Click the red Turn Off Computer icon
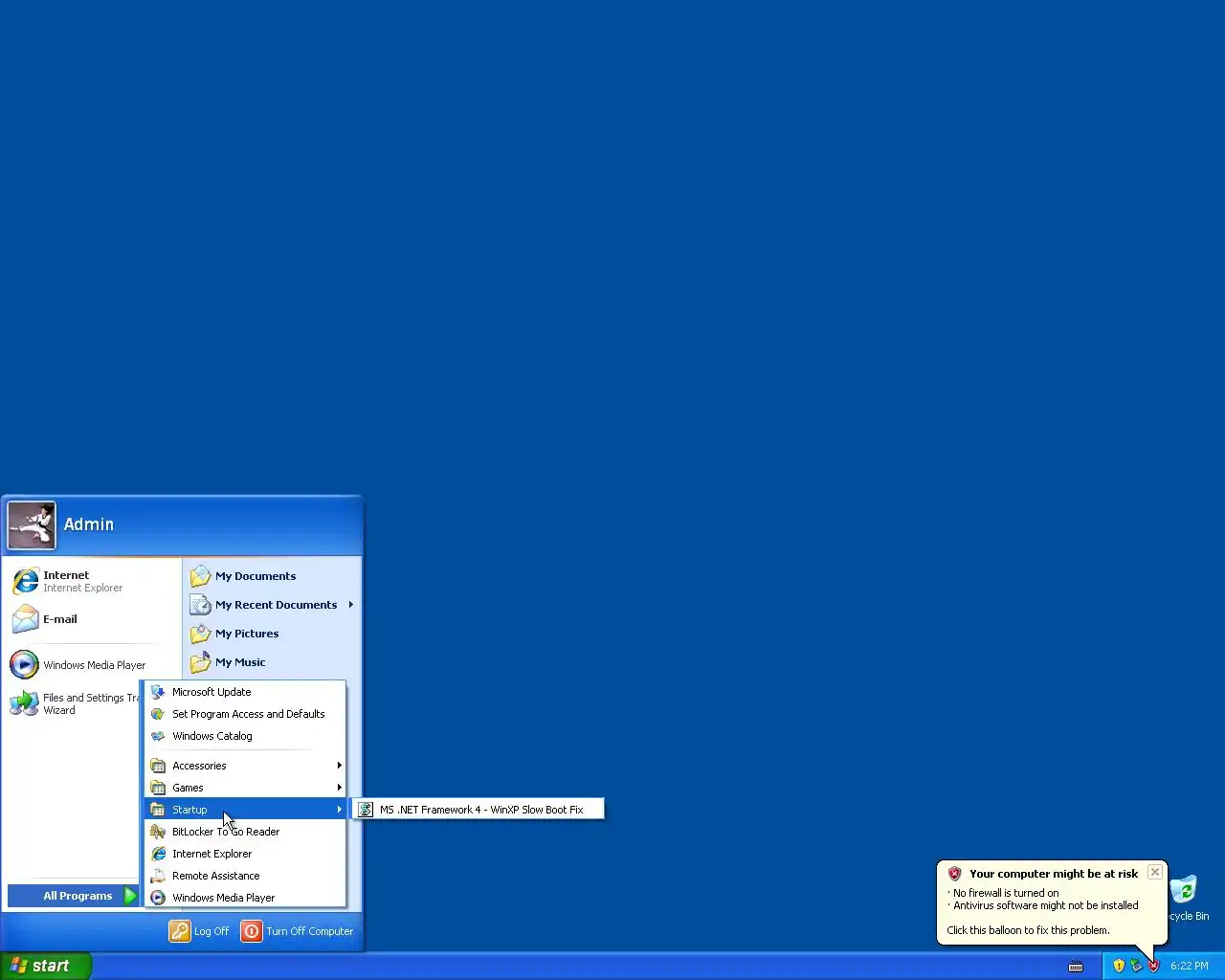This screenshot has width=1225, height=980. click(252, 931)
